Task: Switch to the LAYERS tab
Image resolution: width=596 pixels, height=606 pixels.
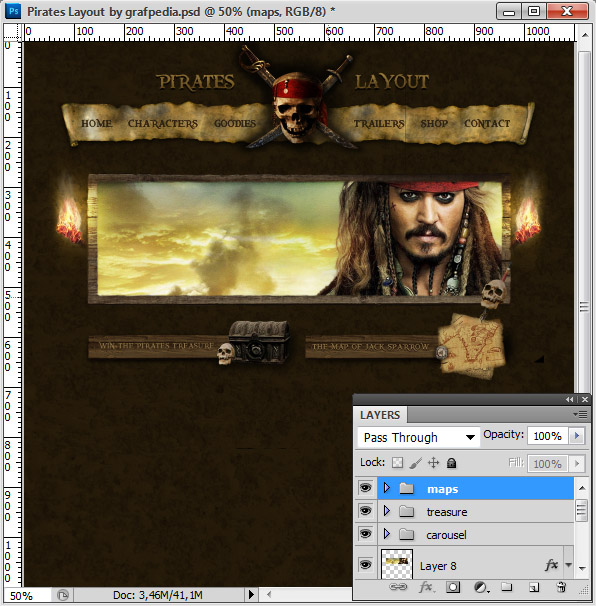Action: coord(380,415)
